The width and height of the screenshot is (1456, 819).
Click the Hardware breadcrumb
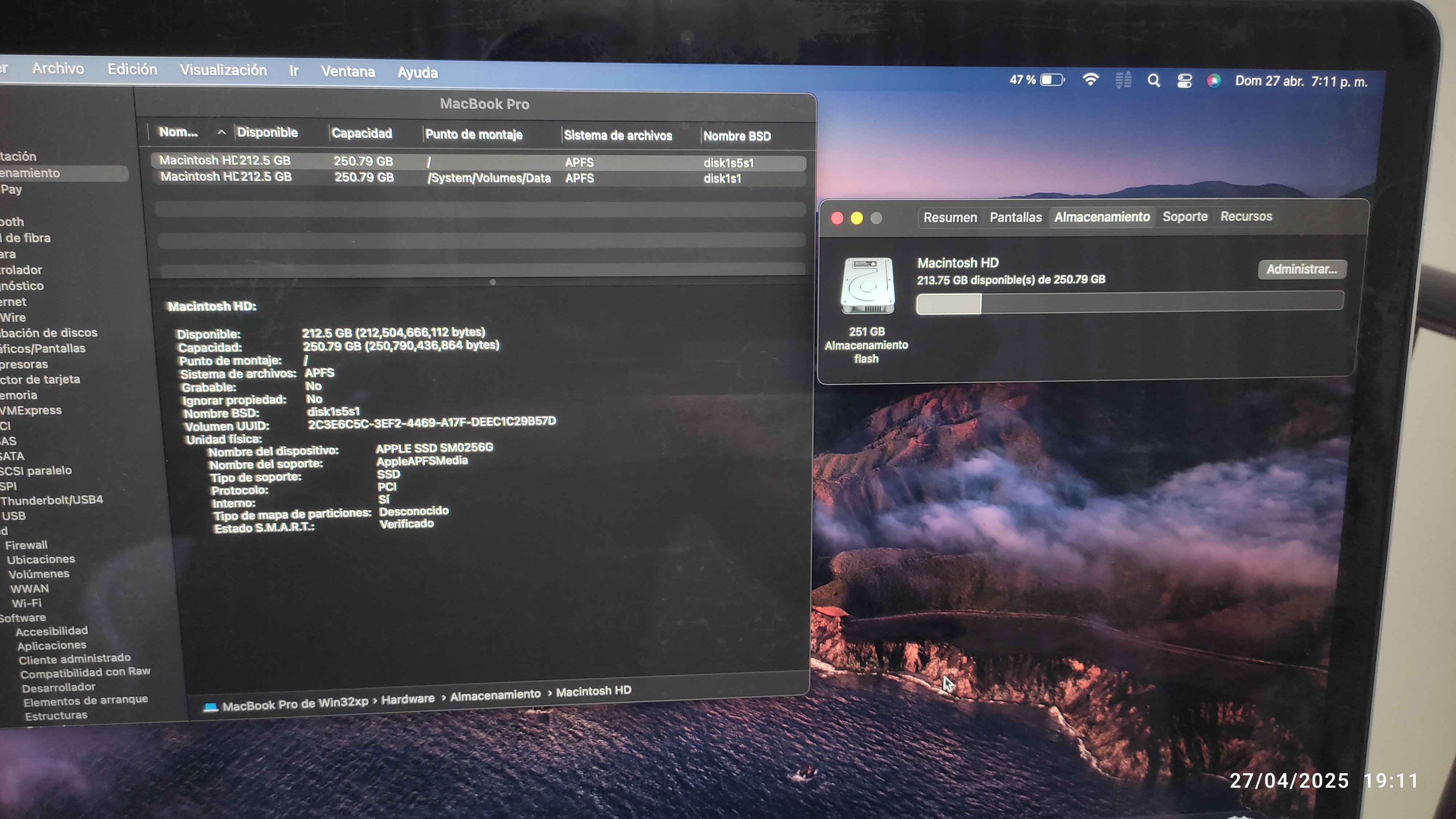(408, 699)
